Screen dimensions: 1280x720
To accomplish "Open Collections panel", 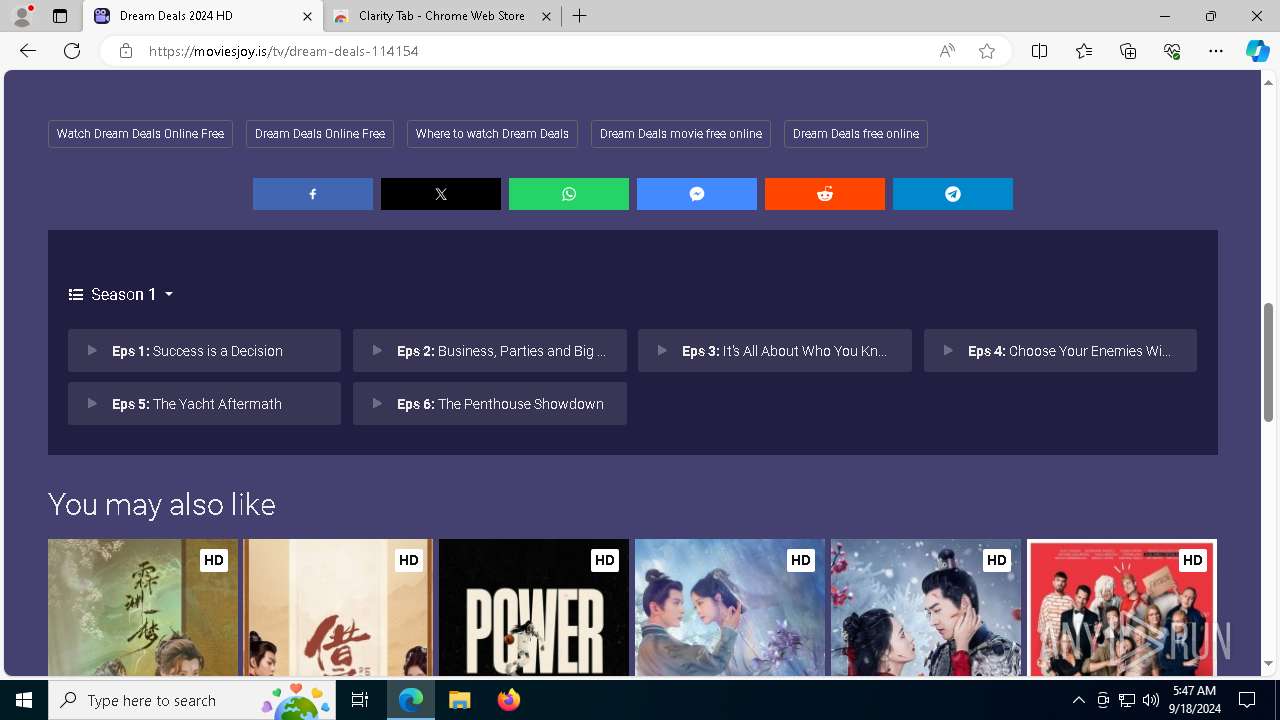I will (x=1128, y=51).
